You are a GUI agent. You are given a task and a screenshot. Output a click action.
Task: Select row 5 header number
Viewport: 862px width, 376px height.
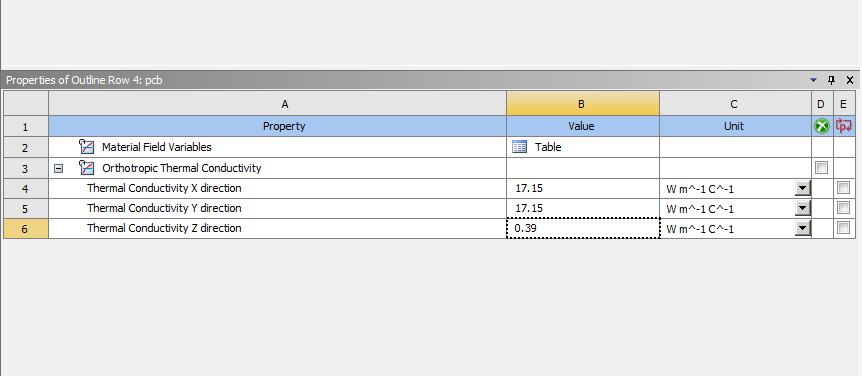point(26,208)
